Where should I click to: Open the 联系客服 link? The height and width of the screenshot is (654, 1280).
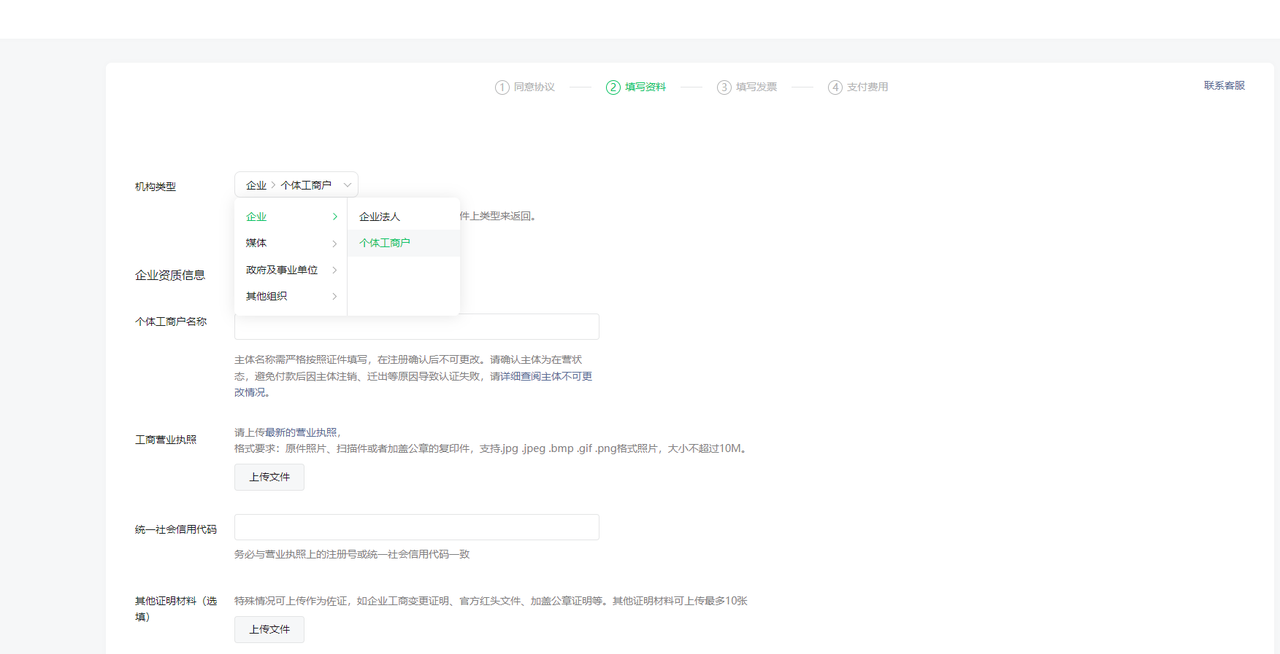click(x=1224, y=86)
